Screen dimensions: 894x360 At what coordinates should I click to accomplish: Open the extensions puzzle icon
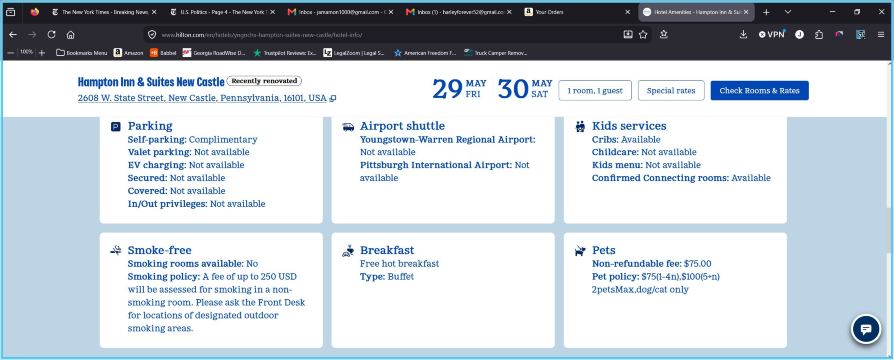pos(819,35)
